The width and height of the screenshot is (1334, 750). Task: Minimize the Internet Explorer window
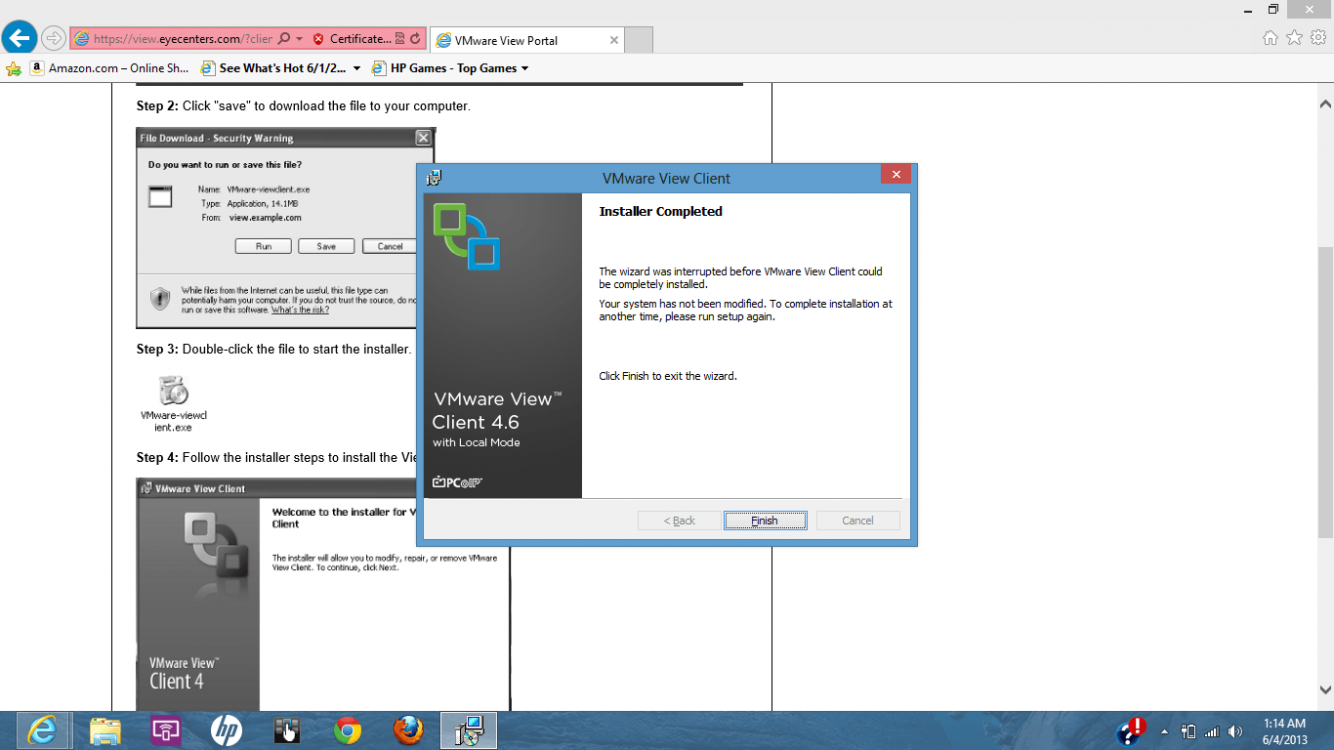(1249, 9)
